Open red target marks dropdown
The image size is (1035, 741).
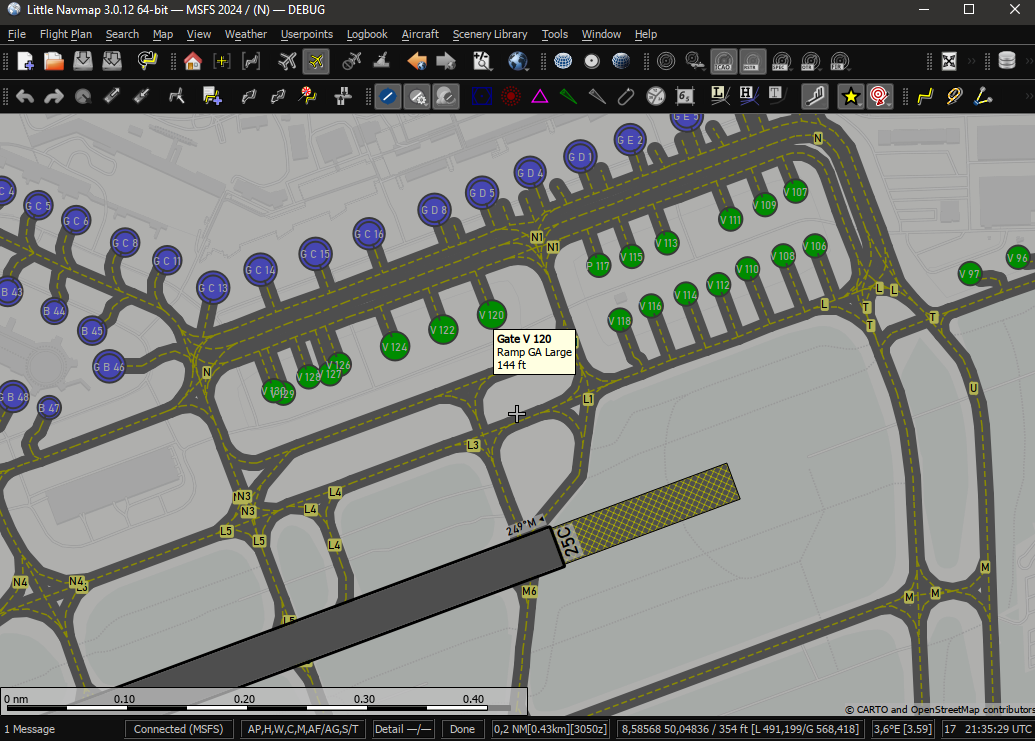coord(880,96)
